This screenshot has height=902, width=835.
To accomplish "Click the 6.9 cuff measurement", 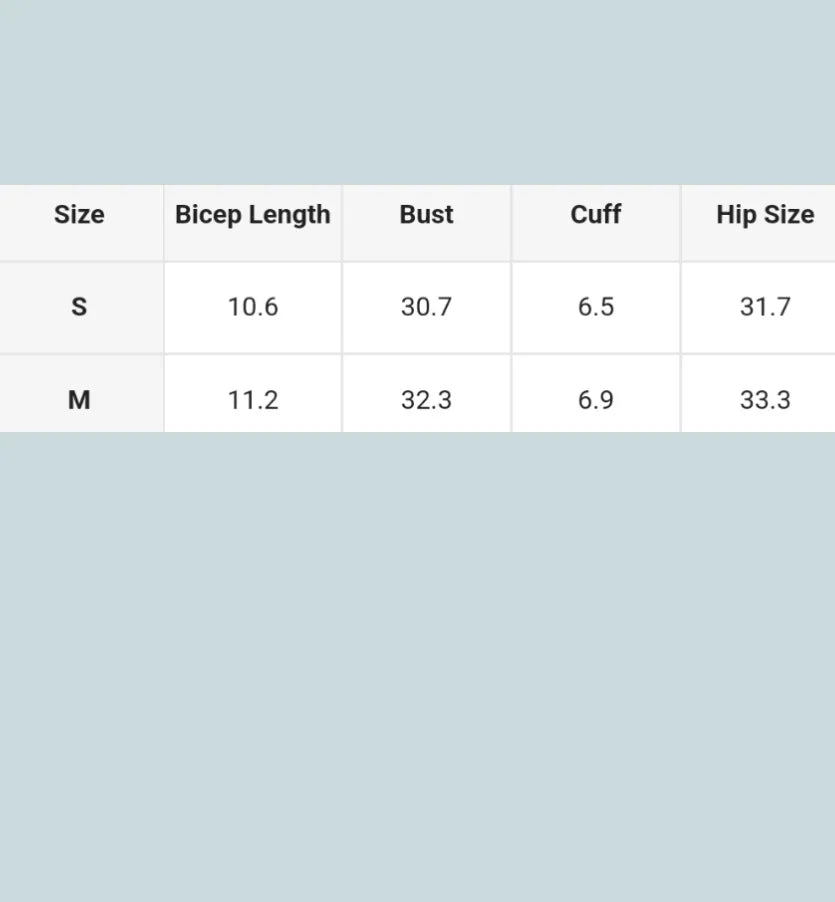I will (x=595, y=400).
